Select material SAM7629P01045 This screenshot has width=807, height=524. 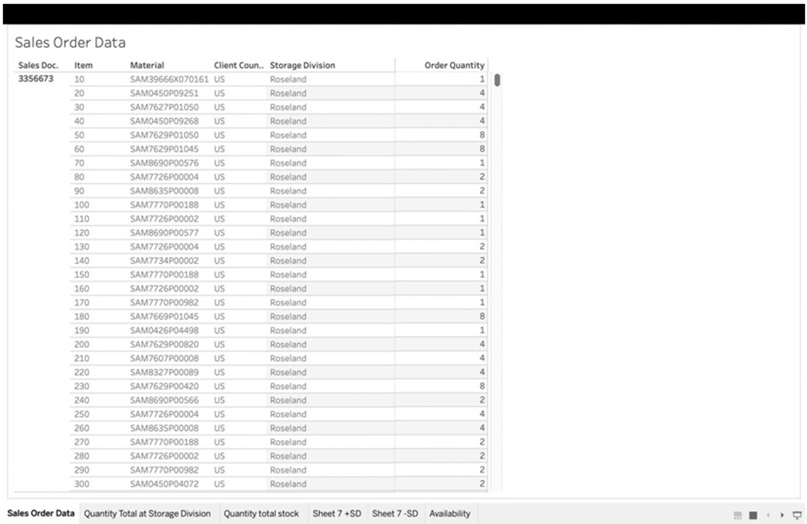(x=164, y=149)
